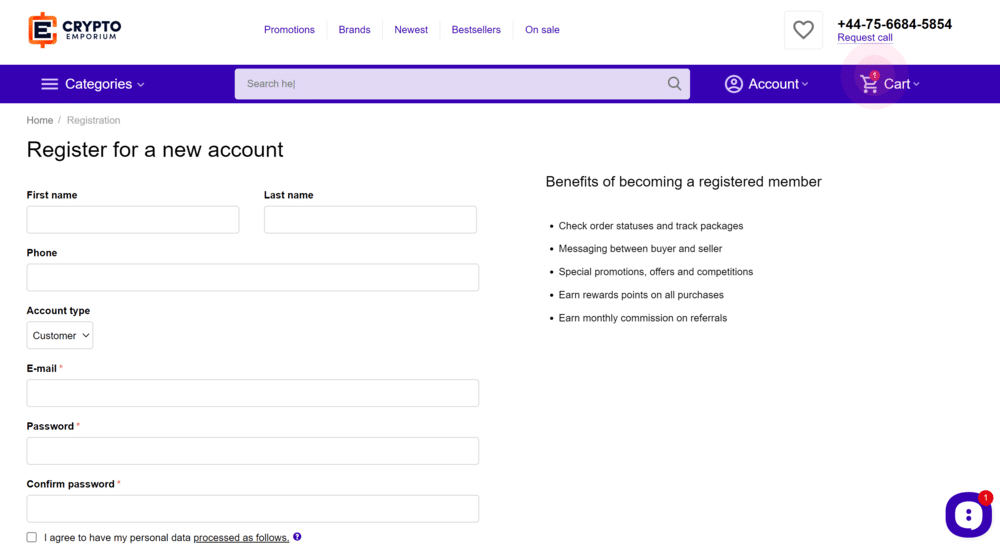Focus the First name input field
1000x548 pixels.
tap(133, 219)
